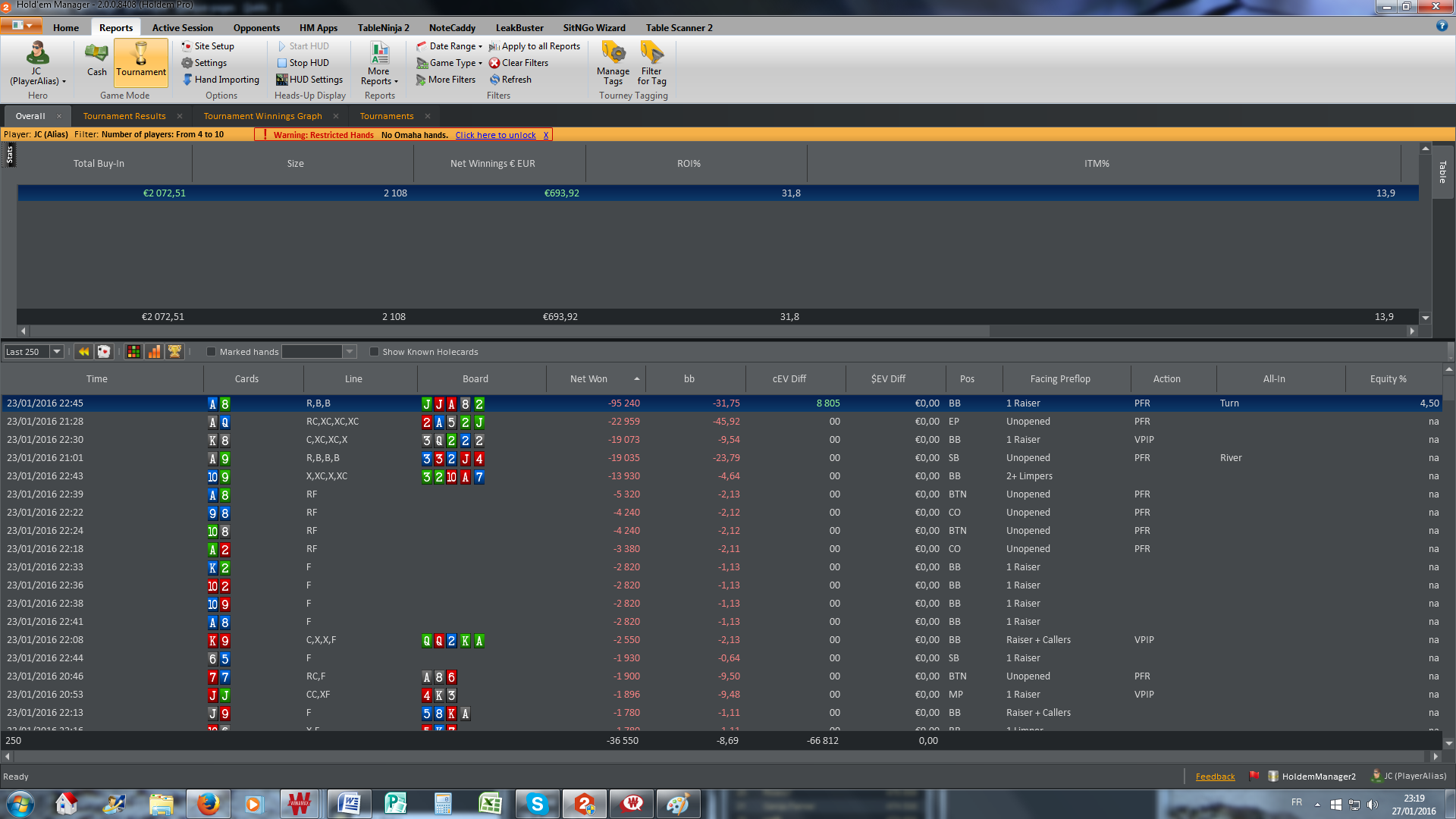Viewport: 1456px width, 819px height.
Task: Open the Opponents ribbon tab
Action: coord(256,28)
